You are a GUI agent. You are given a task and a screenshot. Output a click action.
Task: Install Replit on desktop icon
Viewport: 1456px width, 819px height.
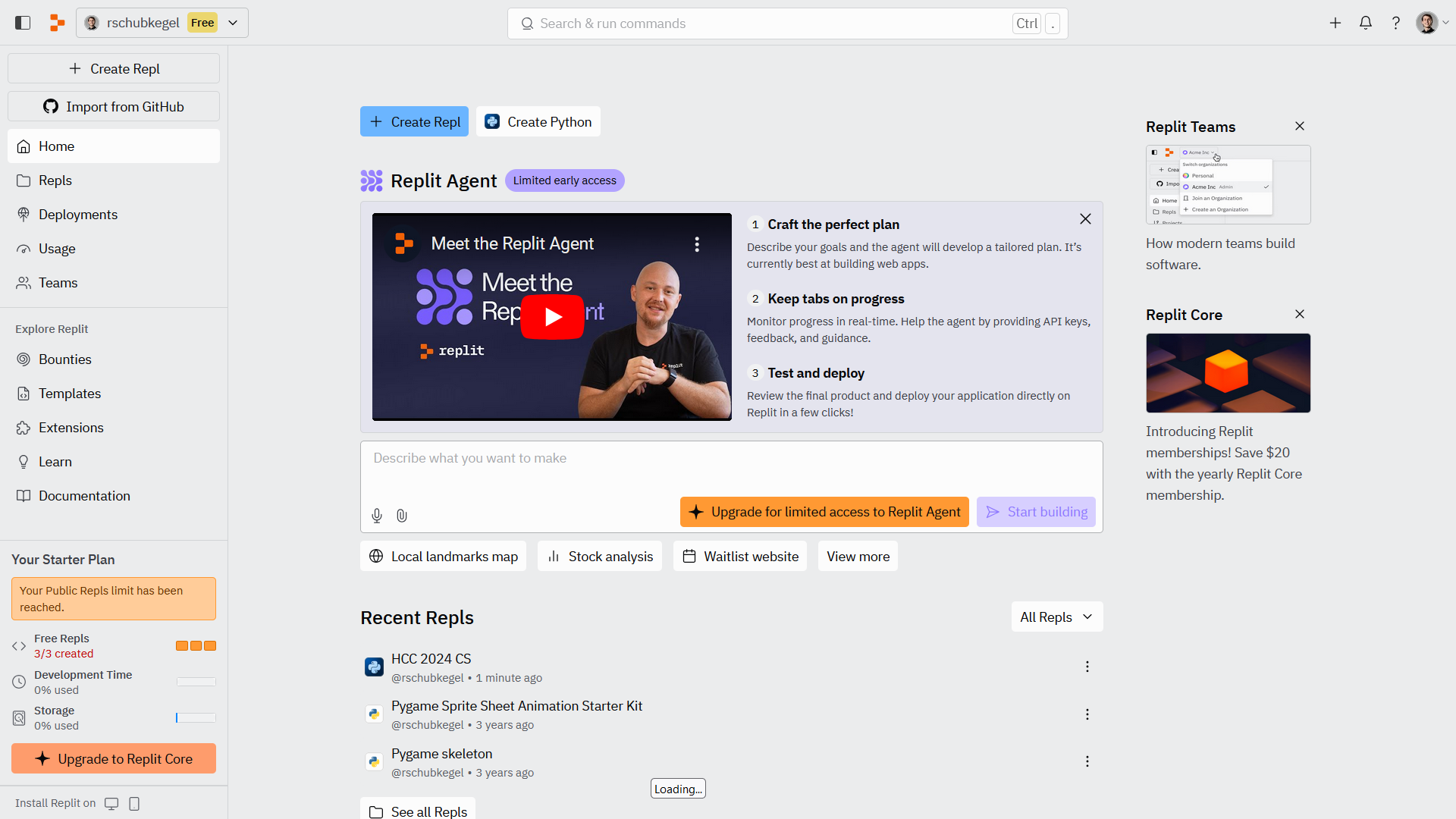click(111, 804)
